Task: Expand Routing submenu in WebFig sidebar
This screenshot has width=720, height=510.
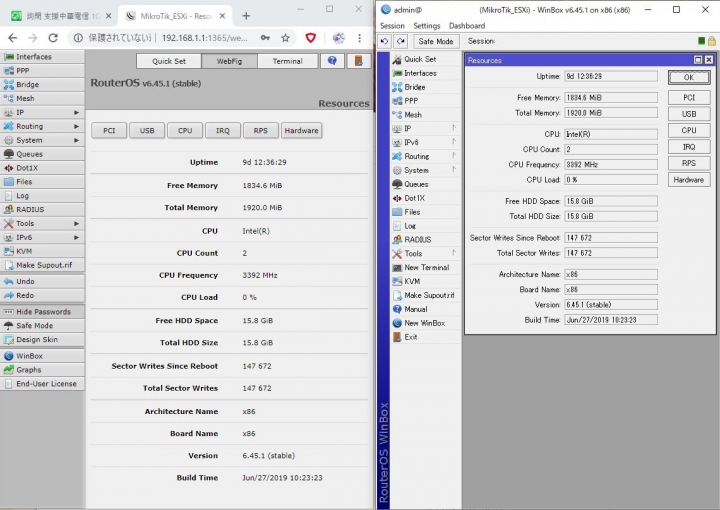Action: pos(42,126)
